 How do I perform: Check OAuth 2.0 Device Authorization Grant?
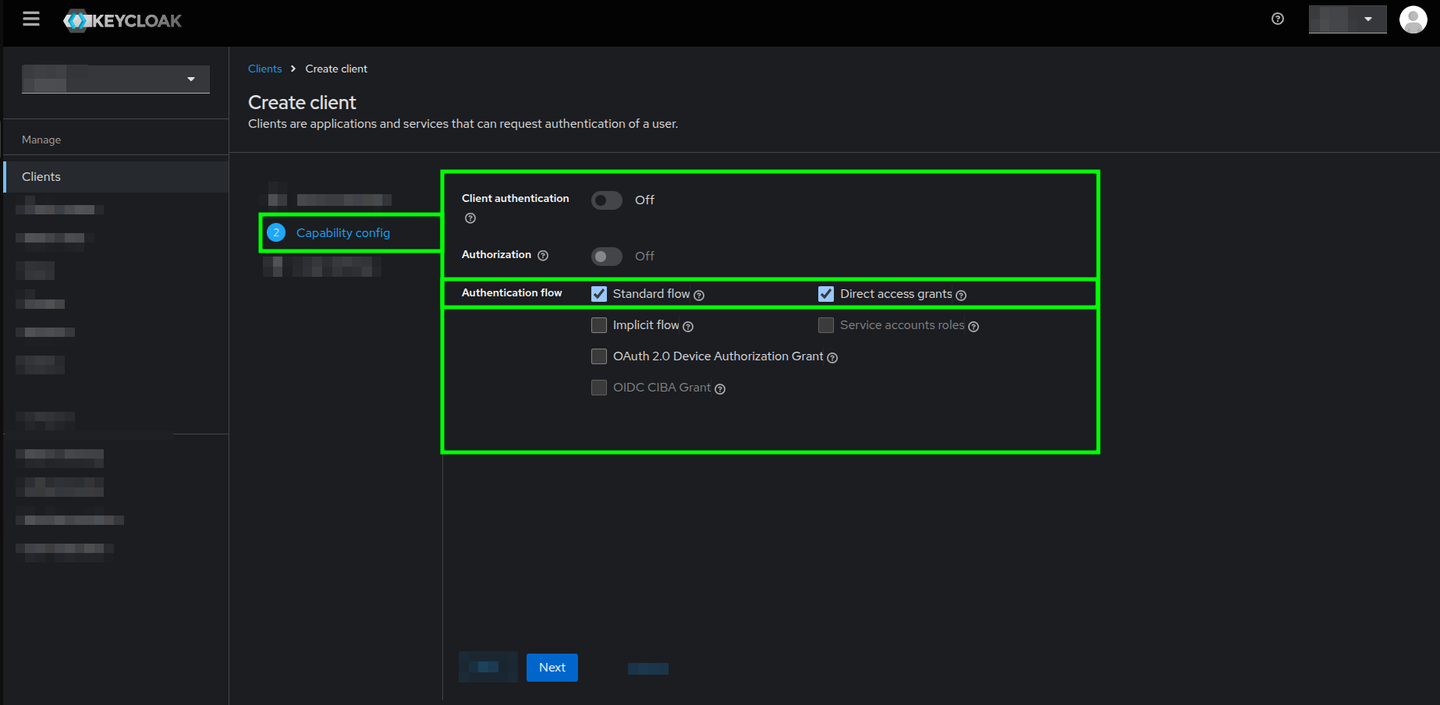coord(598,356)
